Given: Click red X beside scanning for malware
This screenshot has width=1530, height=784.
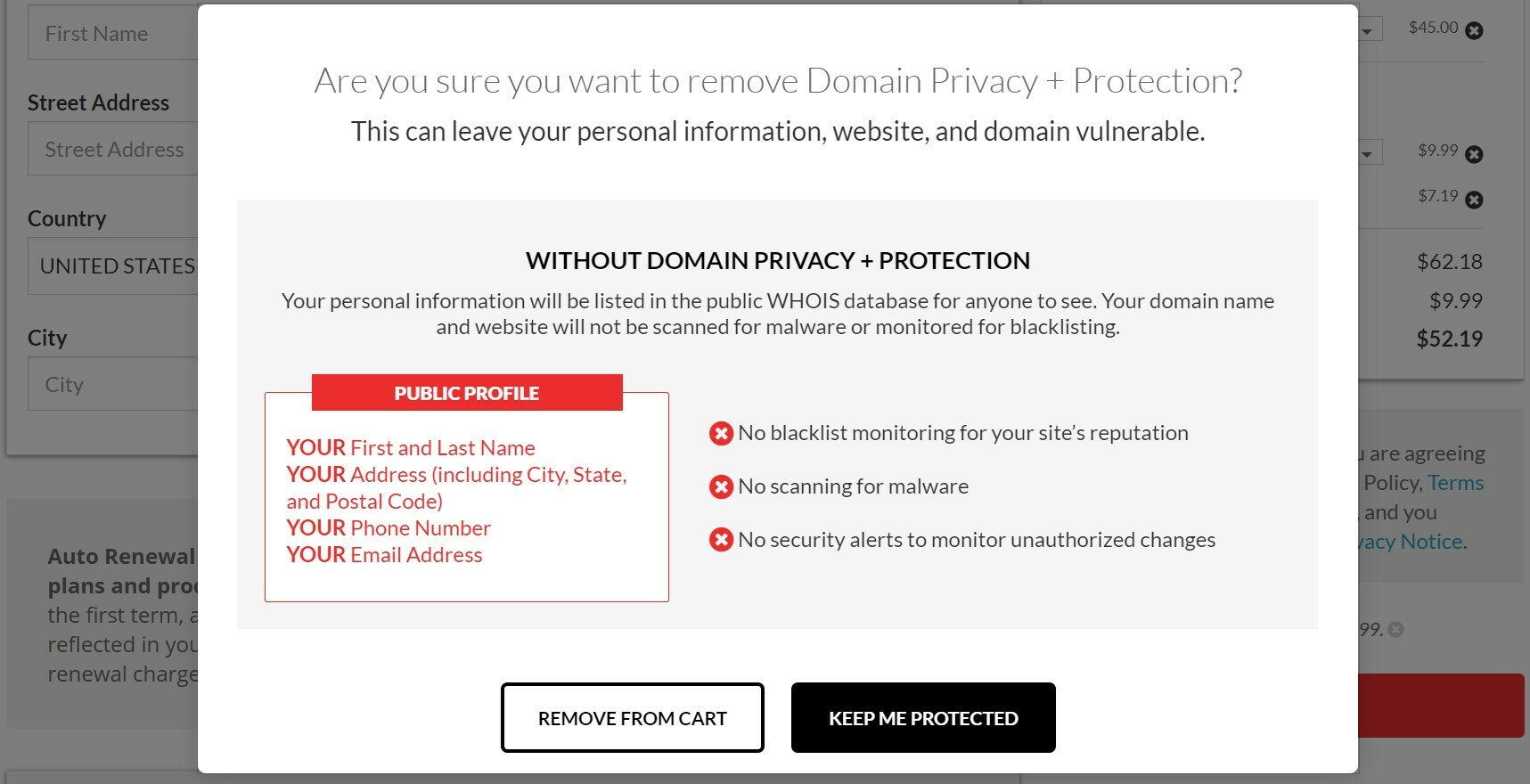Looking at the screenshot, I should 721,487.
